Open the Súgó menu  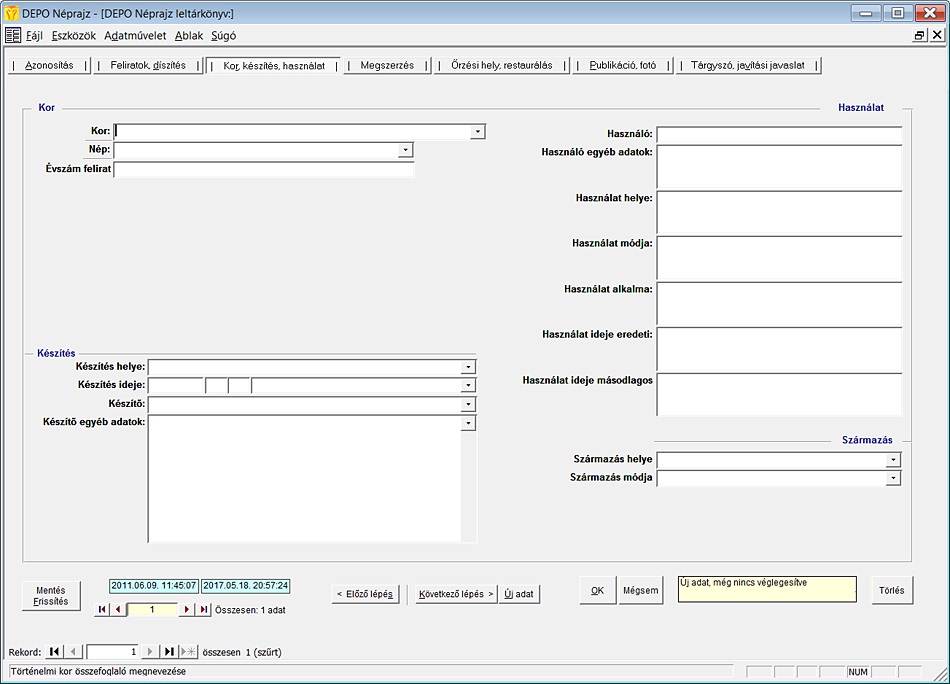coord(224,36)
